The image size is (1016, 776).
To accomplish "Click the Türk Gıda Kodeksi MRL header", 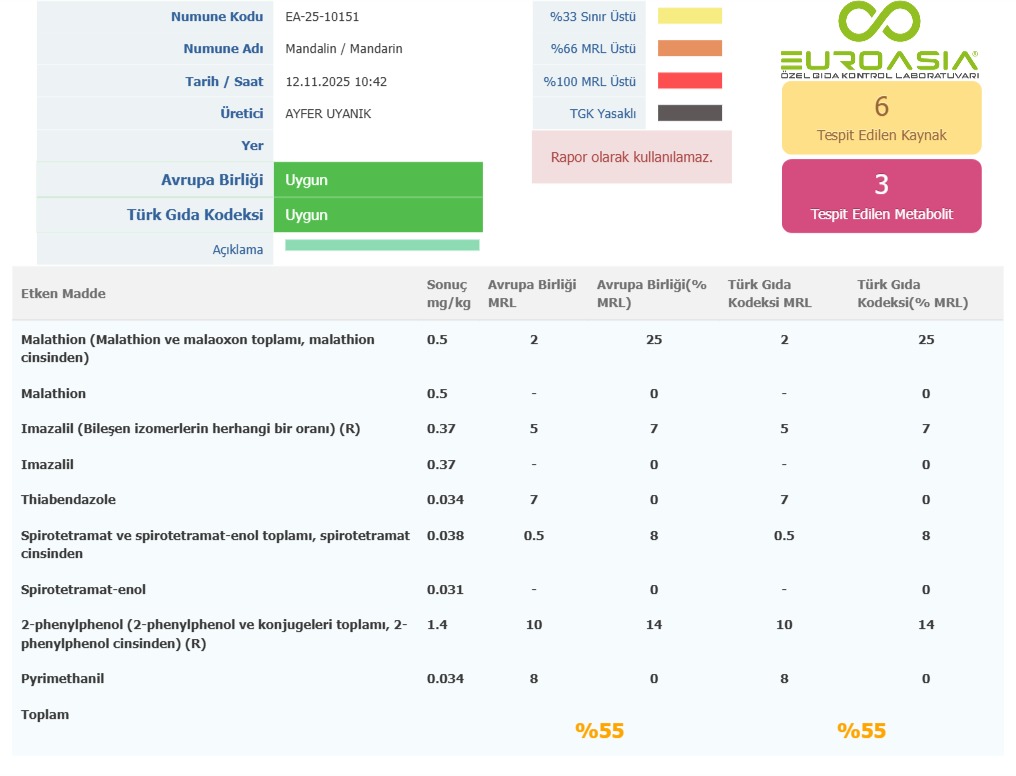I will click(x=769, y=294).
